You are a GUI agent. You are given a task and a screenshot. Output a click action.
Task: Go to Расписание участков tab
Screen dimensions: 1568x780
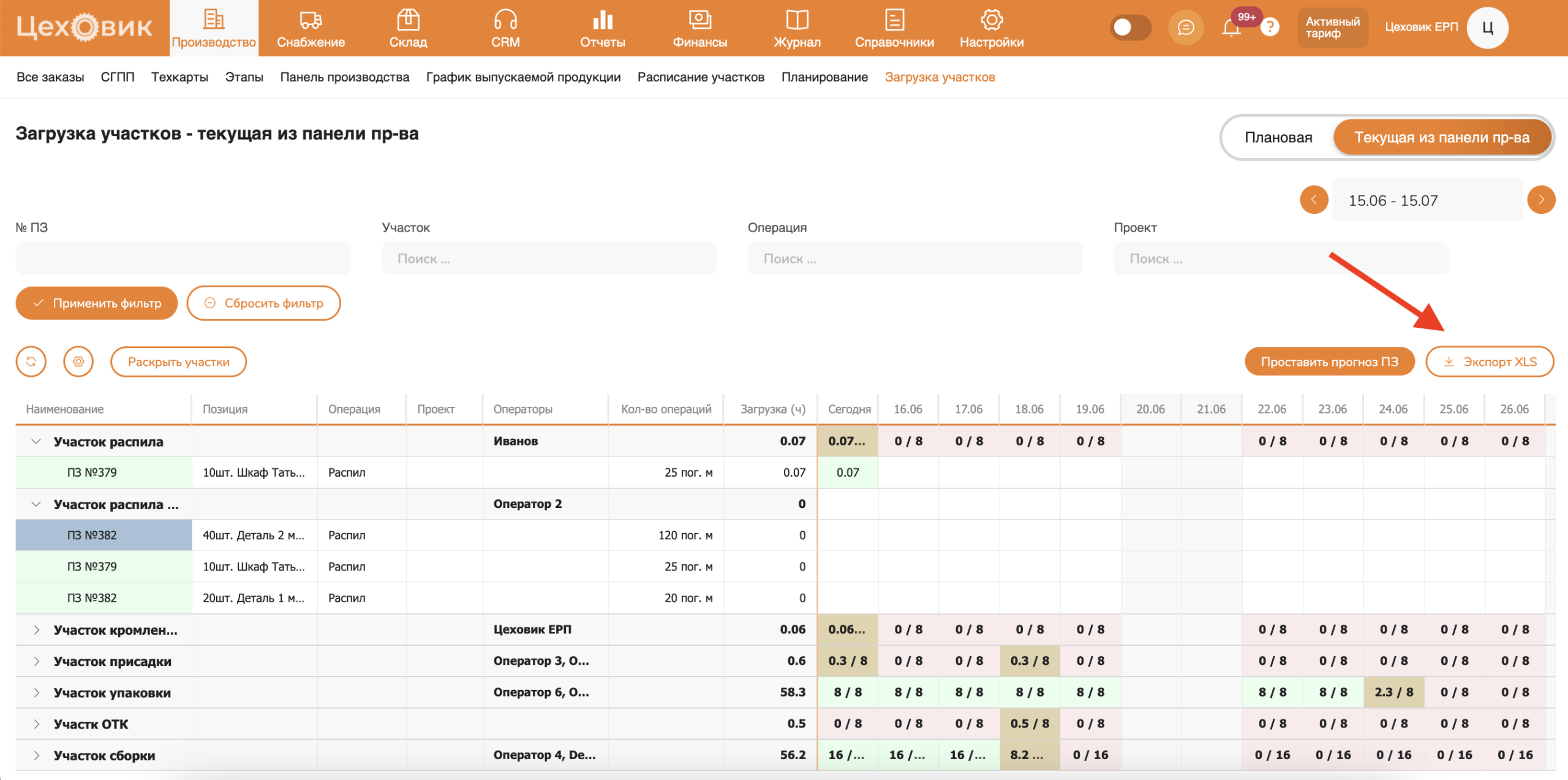701,77
